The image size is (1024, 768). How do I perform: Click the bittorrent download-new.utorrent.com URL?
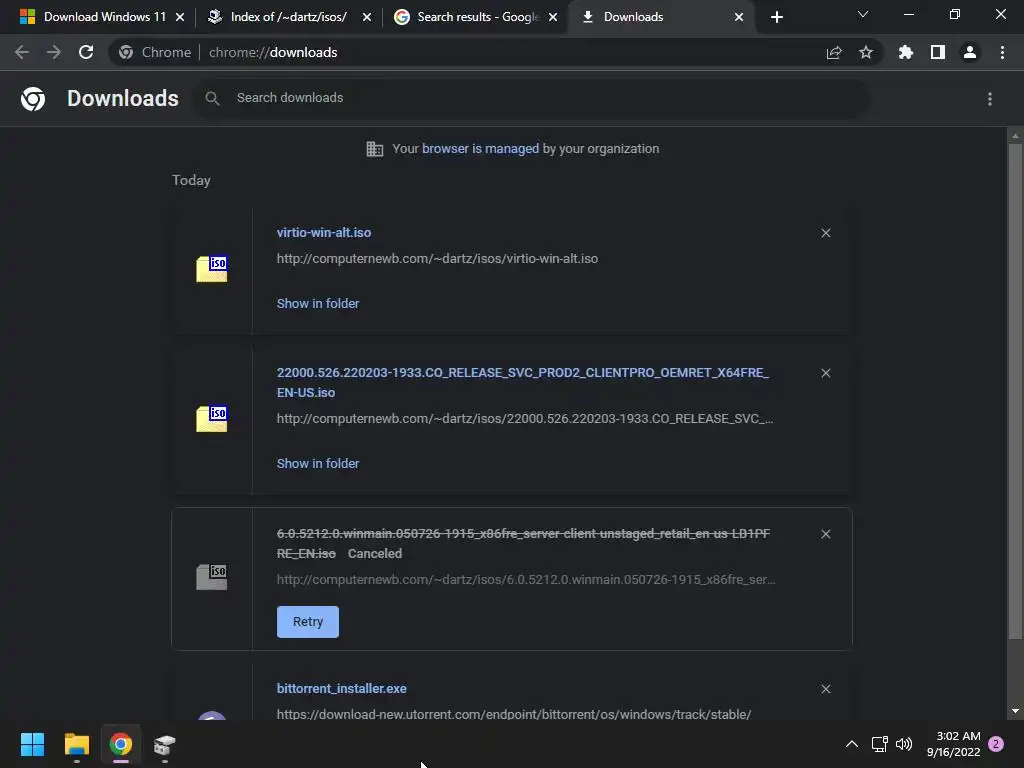coord(514,714)
